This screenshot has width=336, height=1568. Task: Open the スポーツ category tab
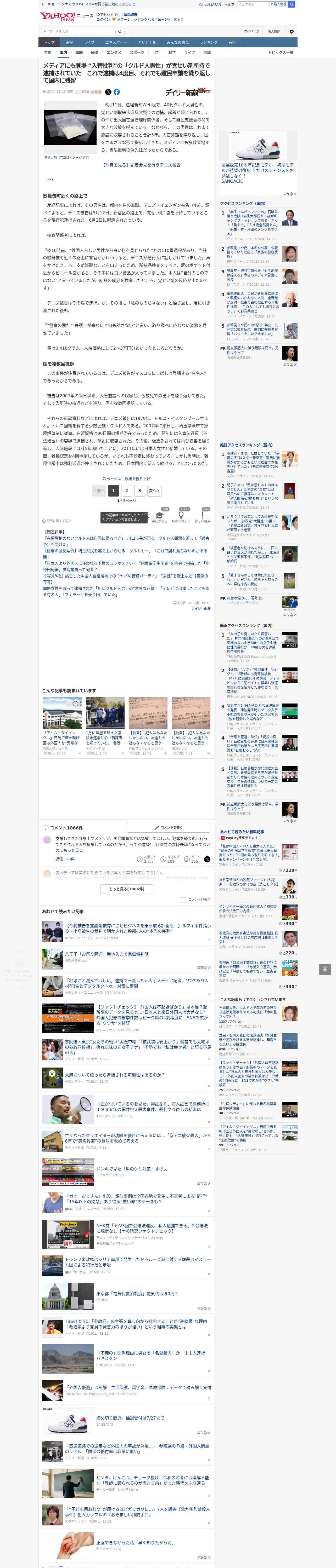pos(137,52)
